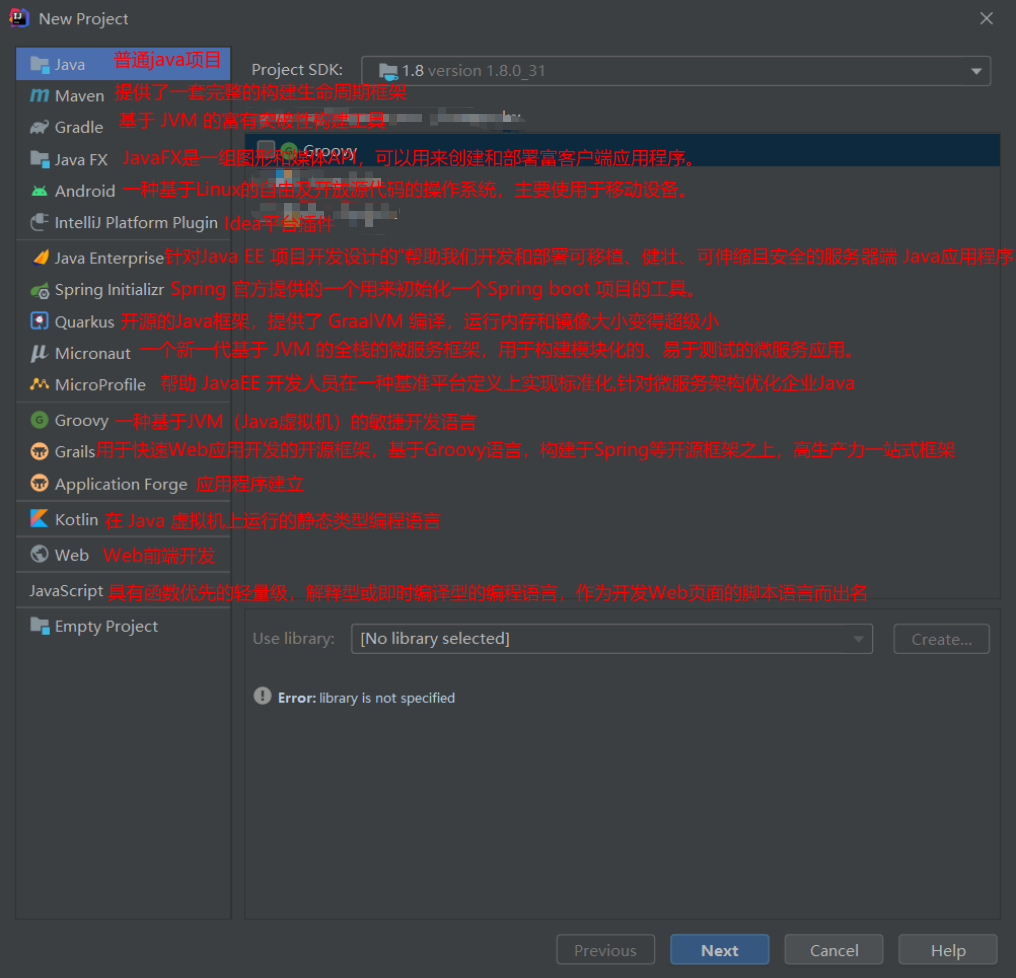The height and width of the screenshot is (978, 1016).
Task: Click the 'New Project' window title
Action: tap(84, 19)
